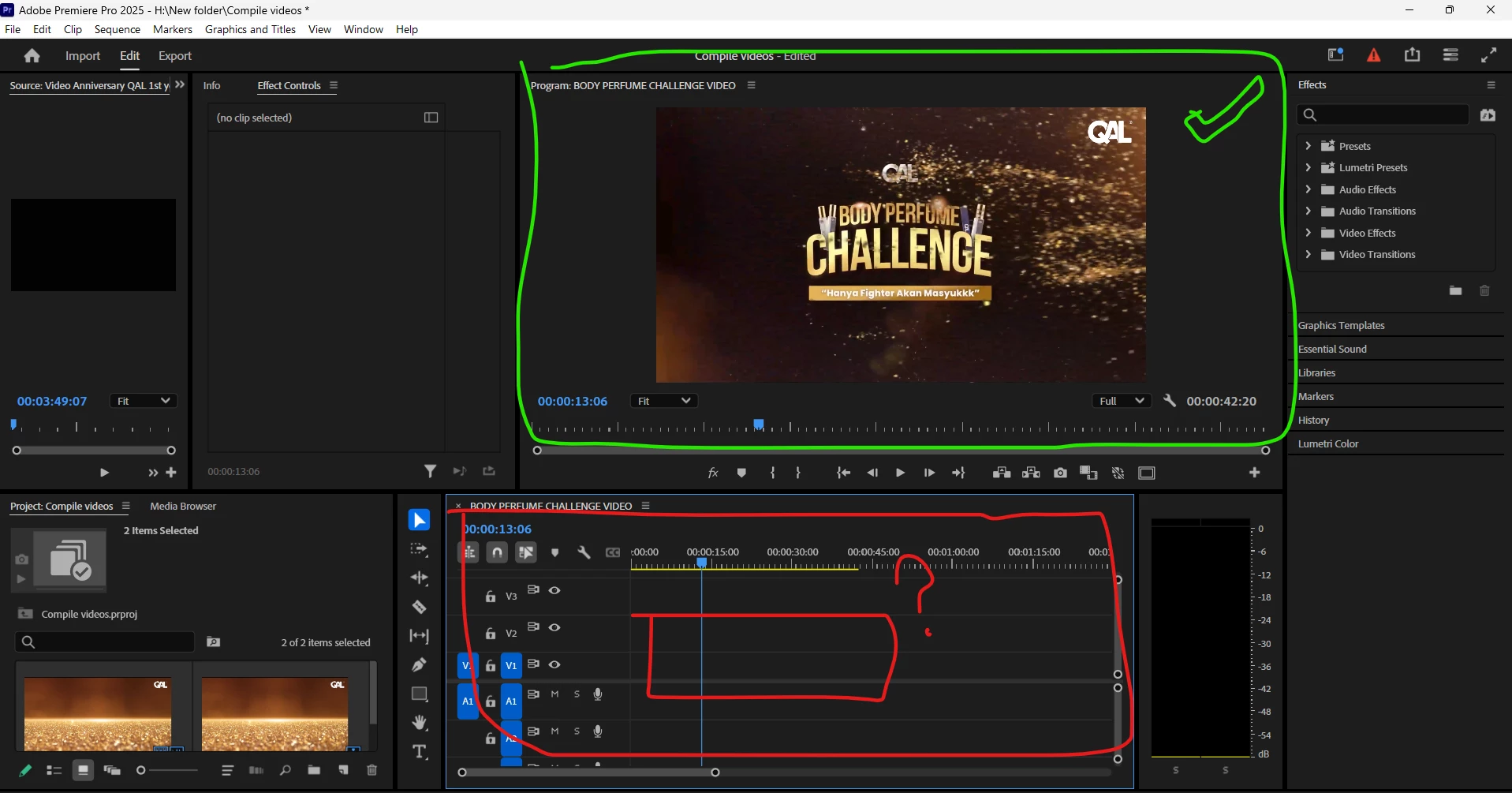Open the Window menu

364,29
